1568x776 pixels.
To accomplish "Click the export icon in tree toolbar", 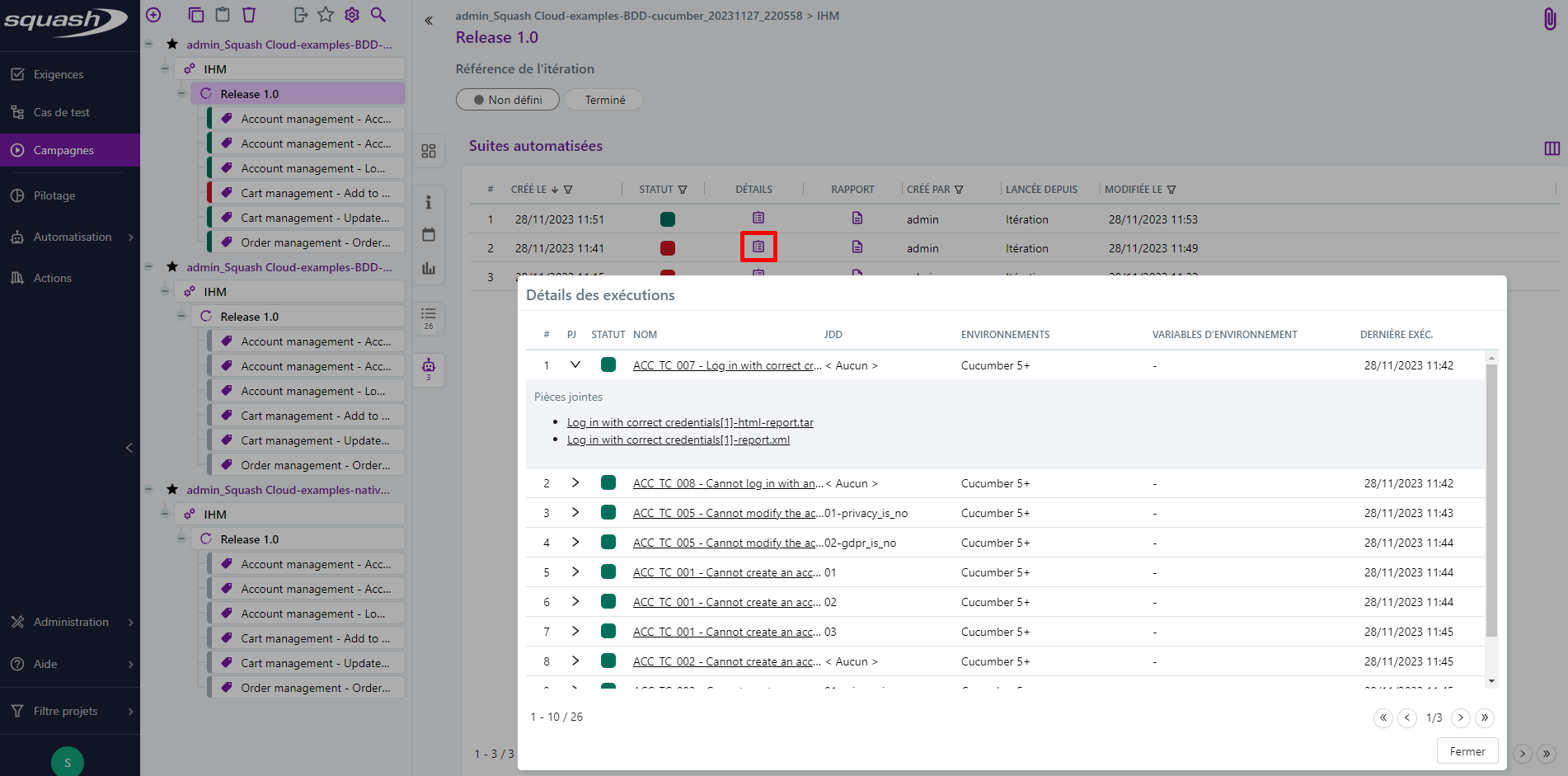I will 300,15.
